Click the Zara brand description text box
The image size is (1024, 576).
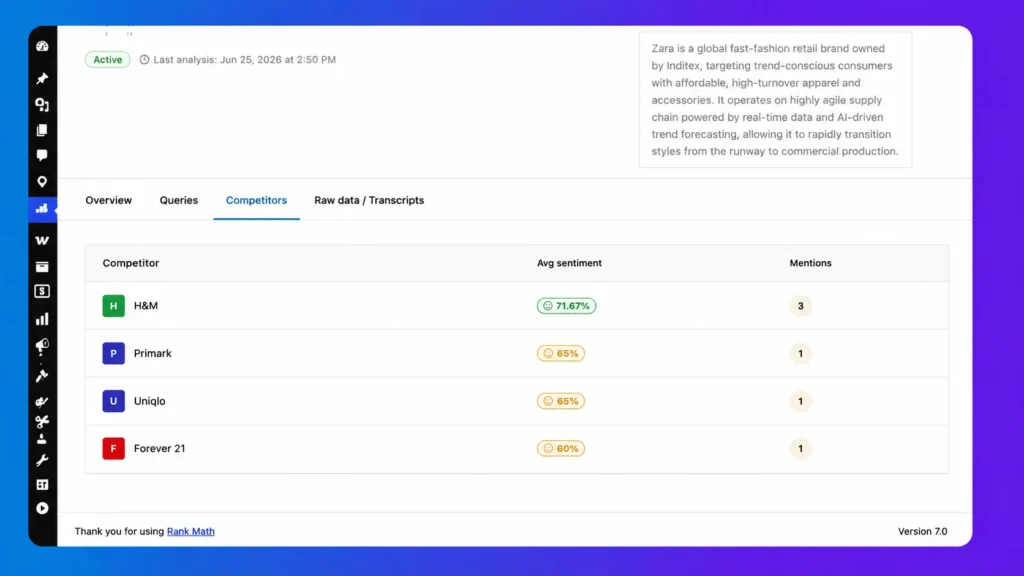775,99
